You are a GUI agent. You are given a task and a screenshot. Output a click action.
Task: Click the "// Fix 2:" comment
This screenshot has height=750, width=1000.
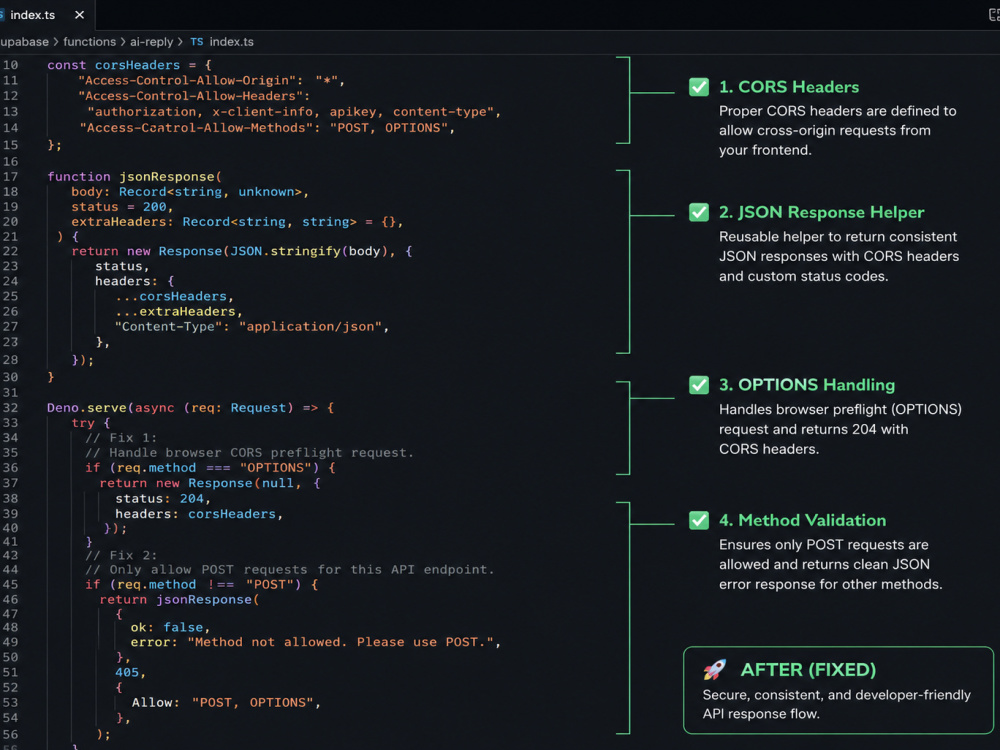(121, 555)
